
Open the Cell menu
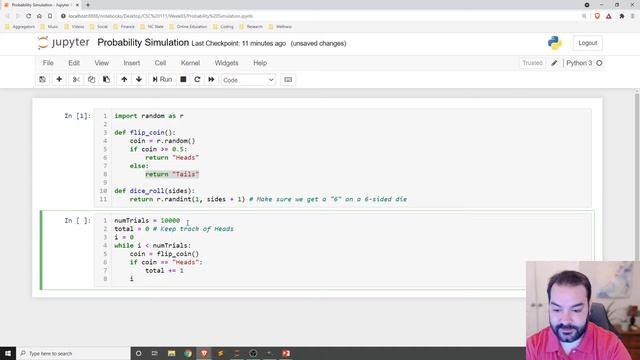point(160,63)
